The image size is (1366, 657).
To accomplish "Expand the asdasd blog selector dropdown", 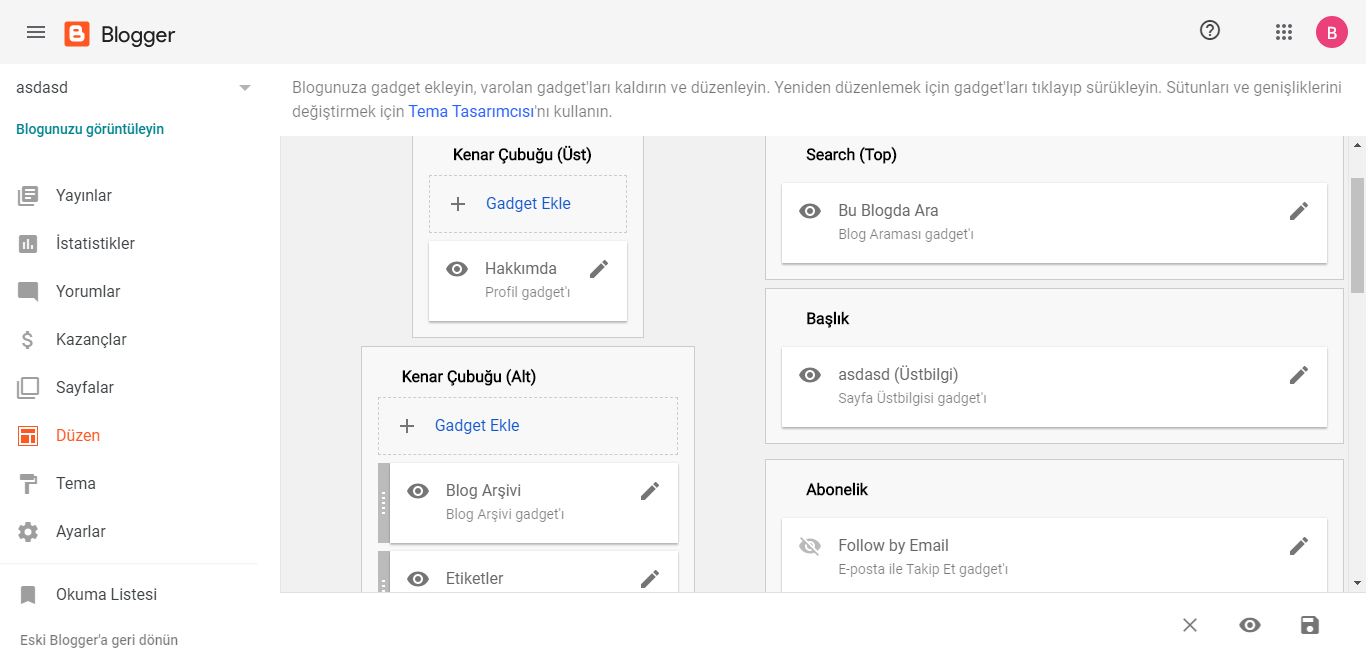I will (x=245, y=88).
